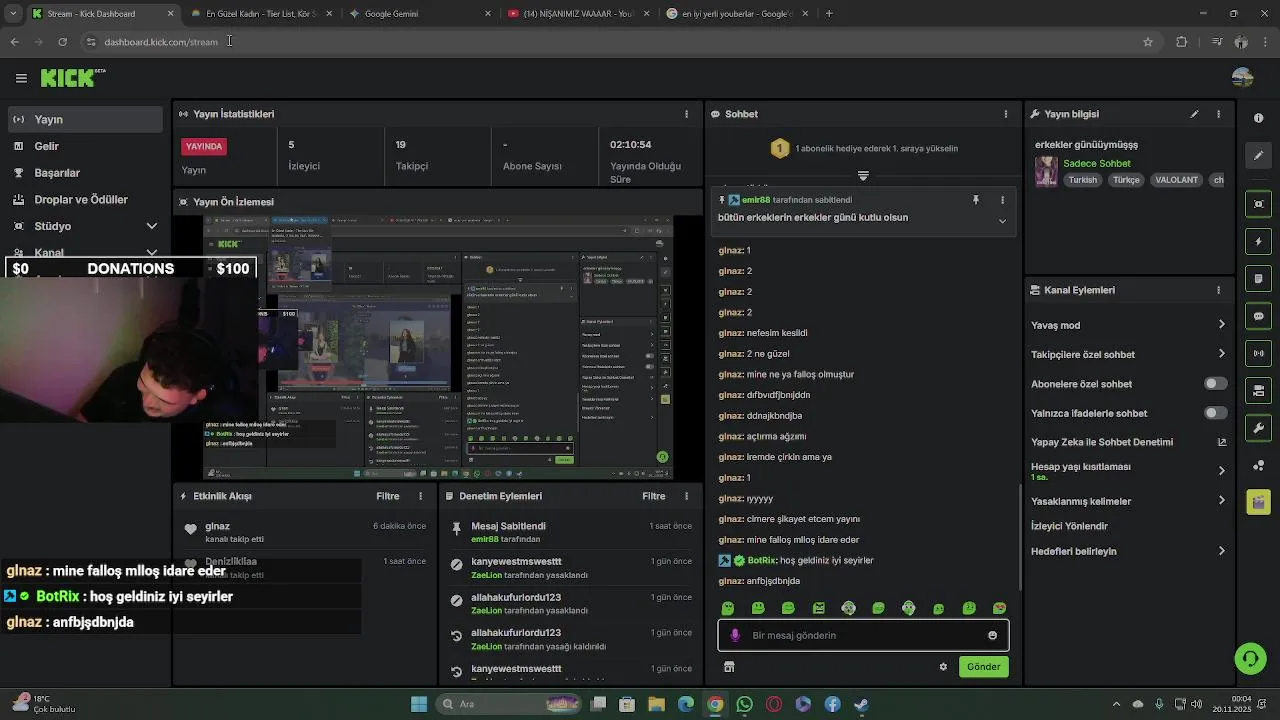The width and height of the screenshot is (1280, 720).
Task: Reload the page with the browser refresh button
Action: click(62, 42)
